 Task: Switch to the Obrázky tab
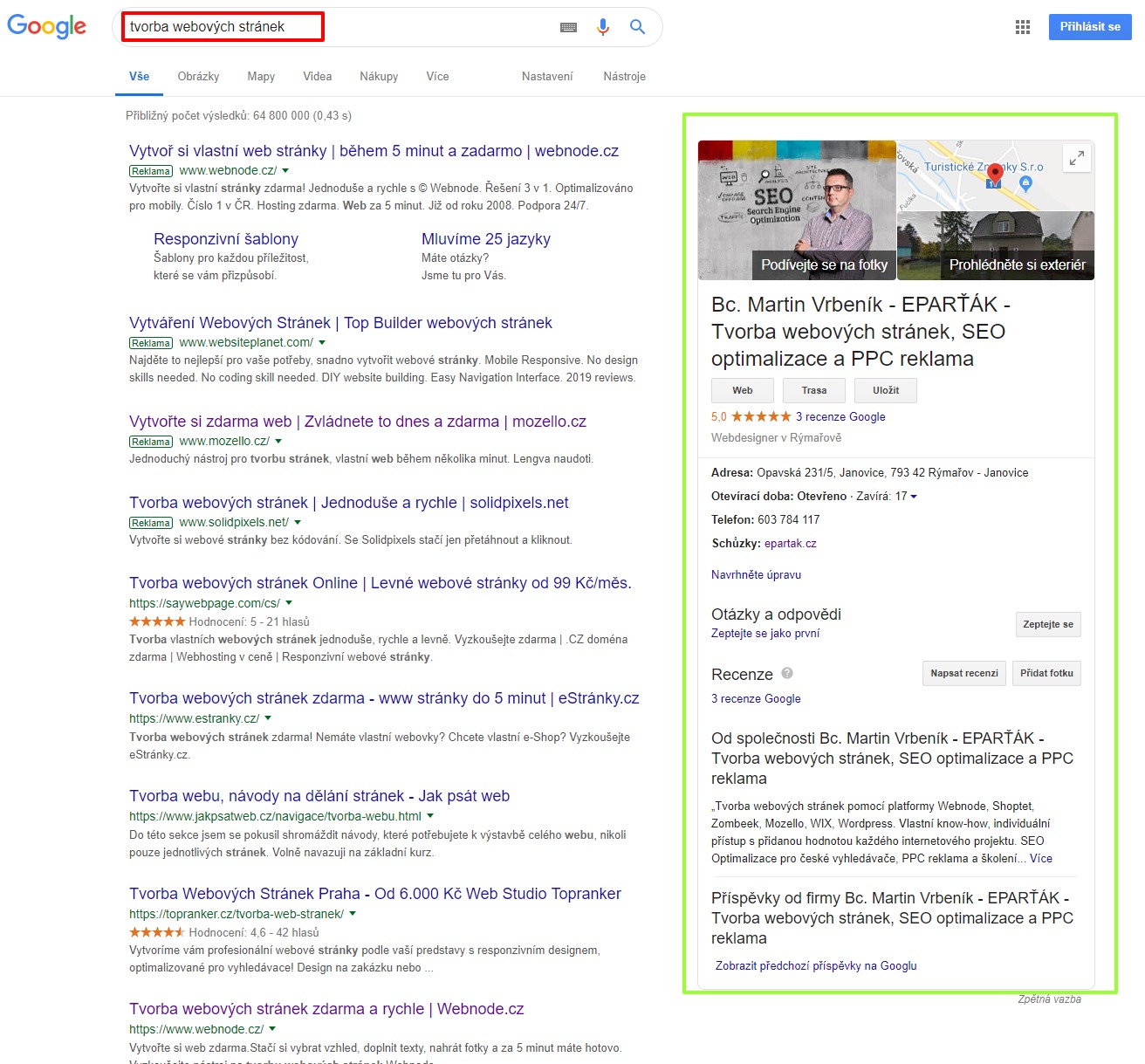tap(198, 77)
